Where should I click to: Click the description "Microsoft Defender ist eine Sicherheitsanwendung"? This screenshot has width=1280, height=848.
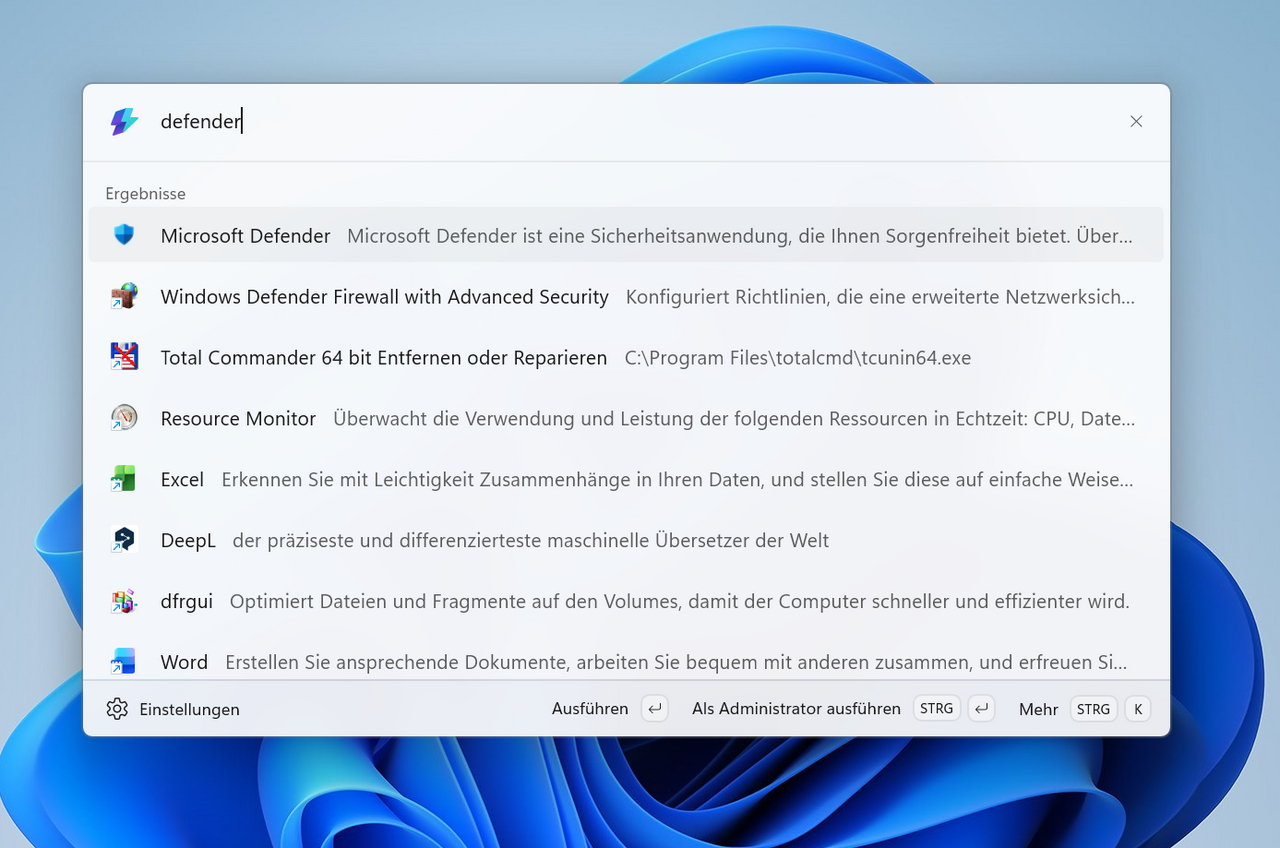click(x=740, y=236)
